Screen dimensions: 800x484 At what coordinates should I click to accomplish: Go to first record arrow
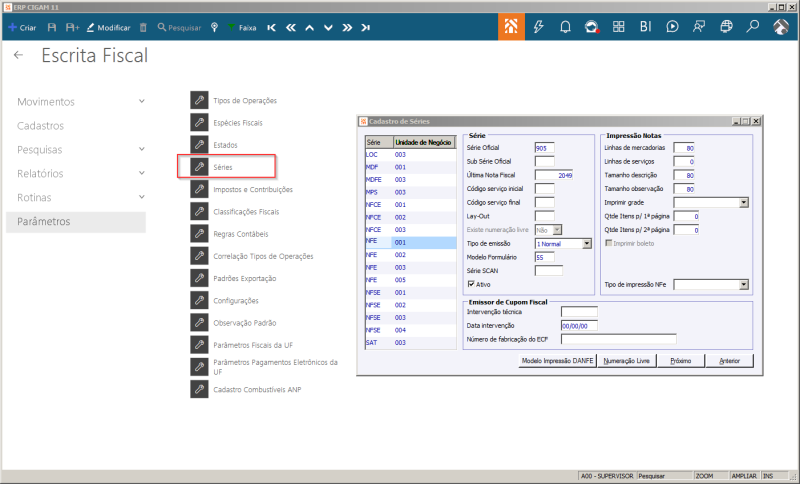(x=271, y=28)
